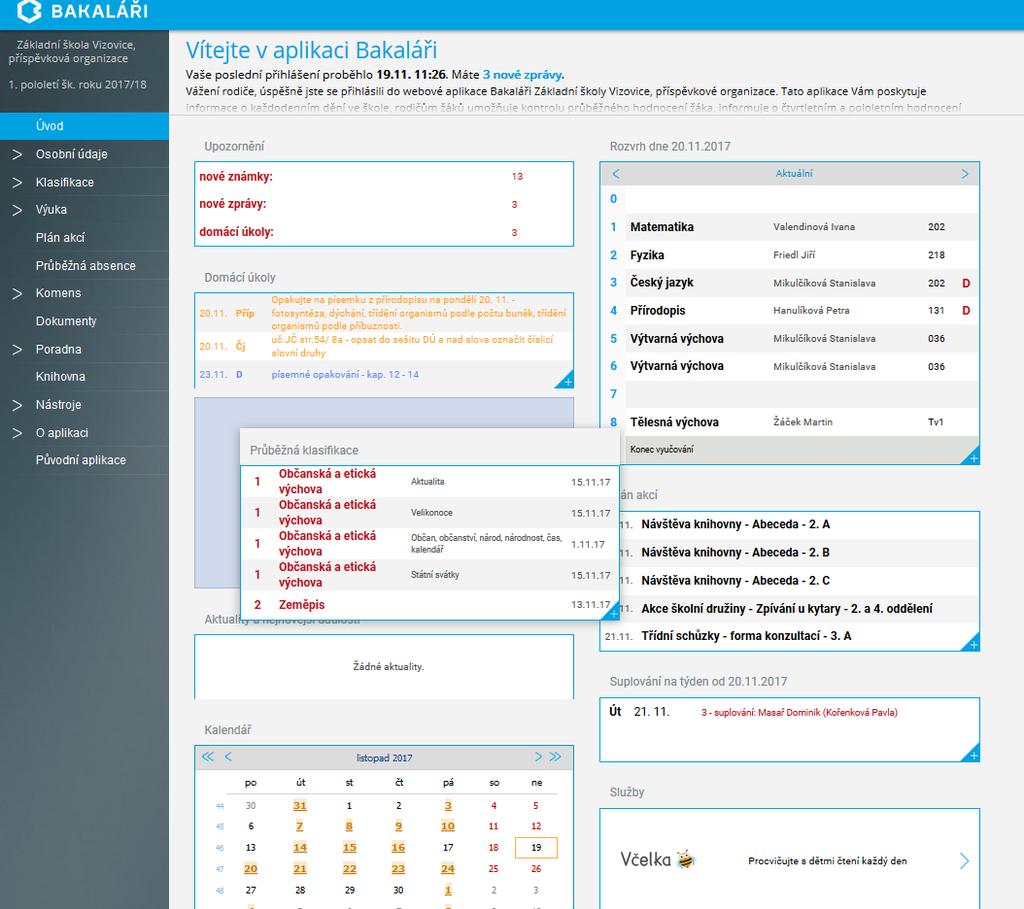Click Aktuální in schedule header
The width and height of the screenshot is (1024, 909).
794,174
